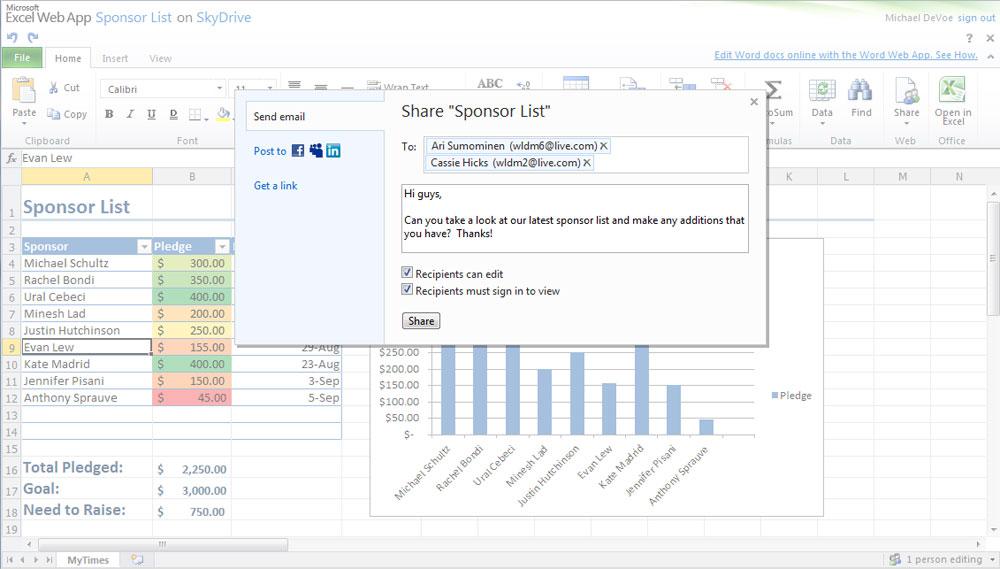Click in the To recipients field

(x=585, y=154)
